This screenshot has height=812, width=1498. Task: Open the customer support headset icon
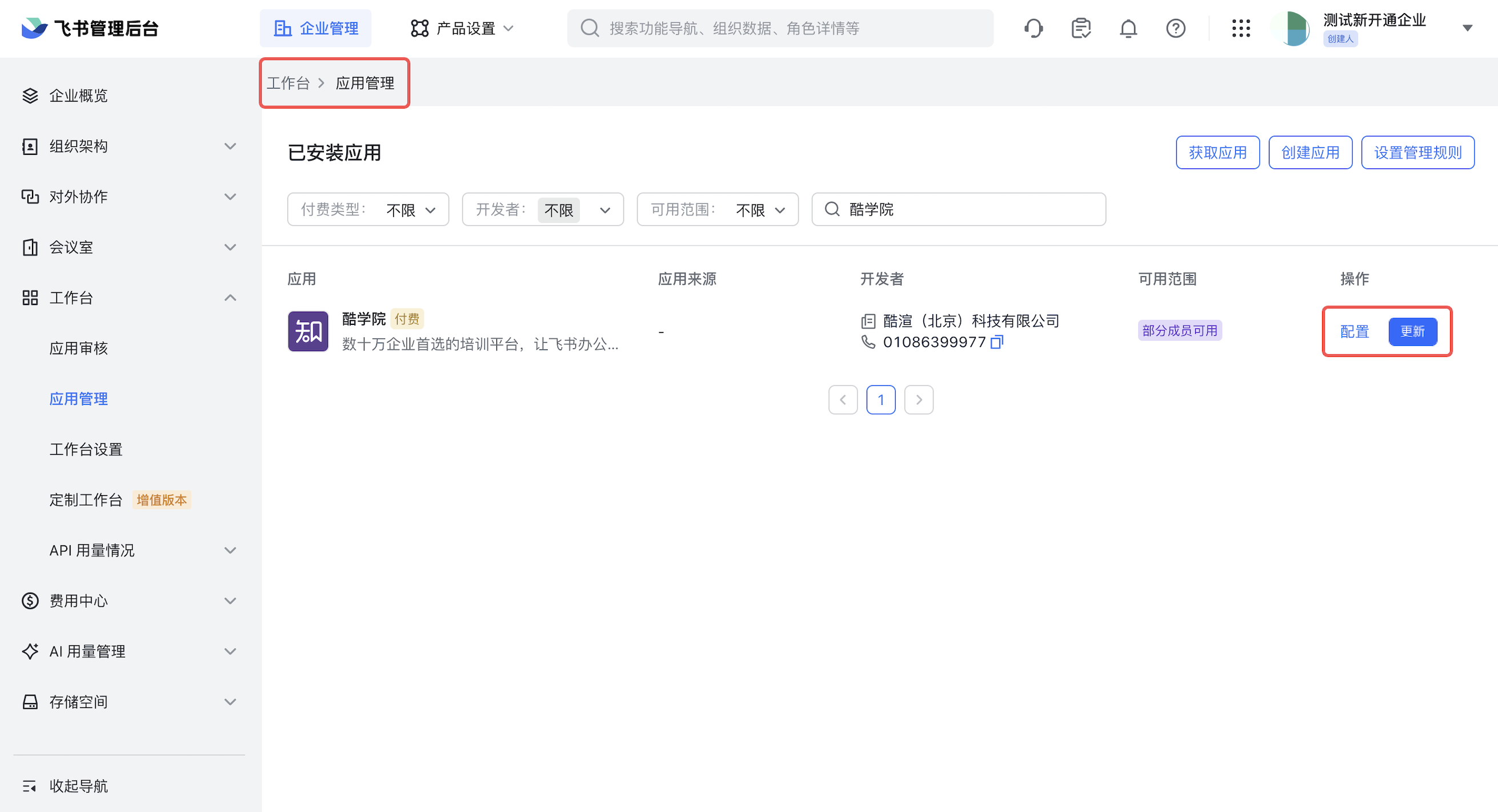[x=1034, y=28]
